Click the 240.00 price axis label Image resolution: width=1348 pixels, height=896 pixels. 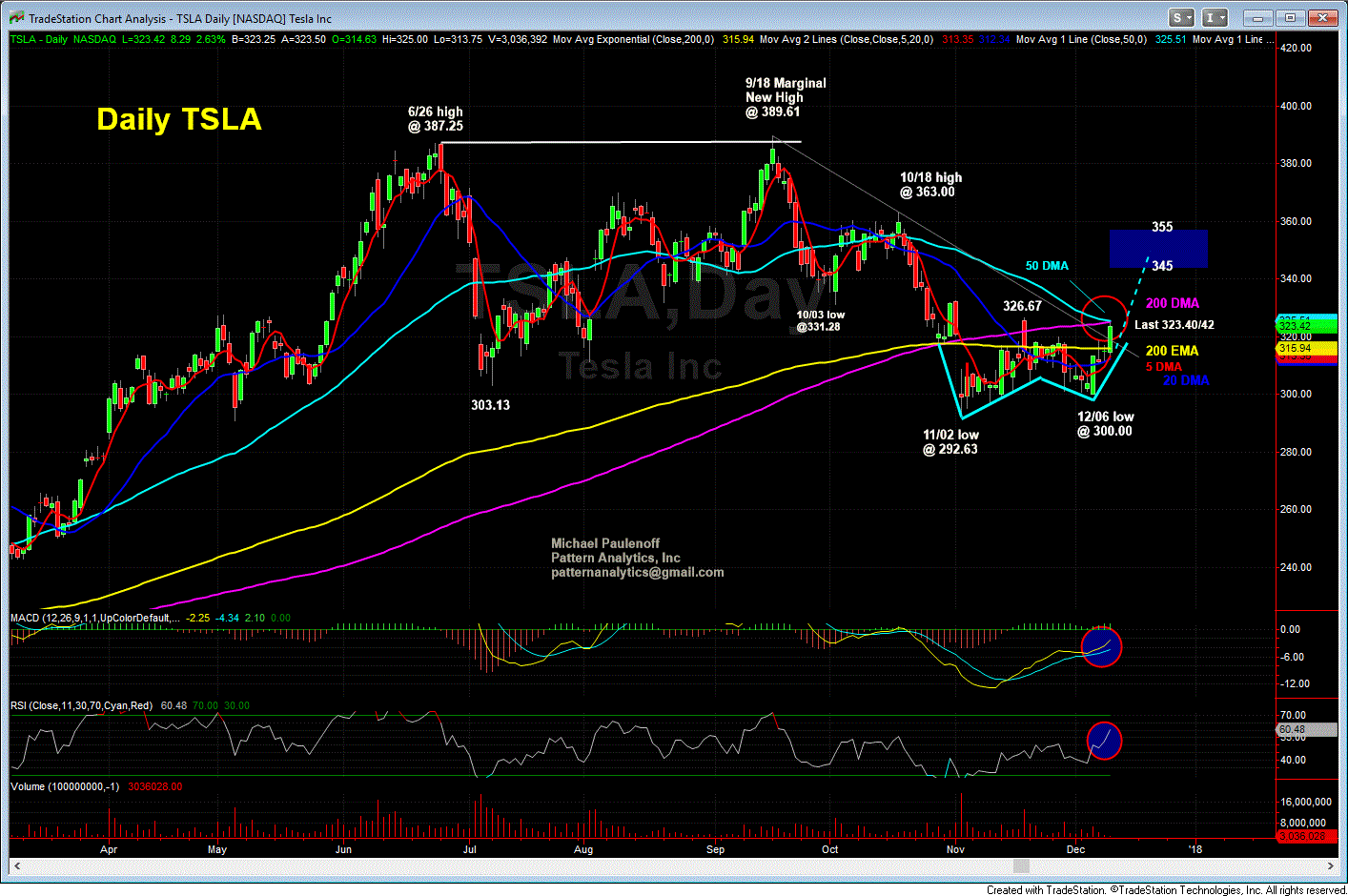click(1296, 567)
